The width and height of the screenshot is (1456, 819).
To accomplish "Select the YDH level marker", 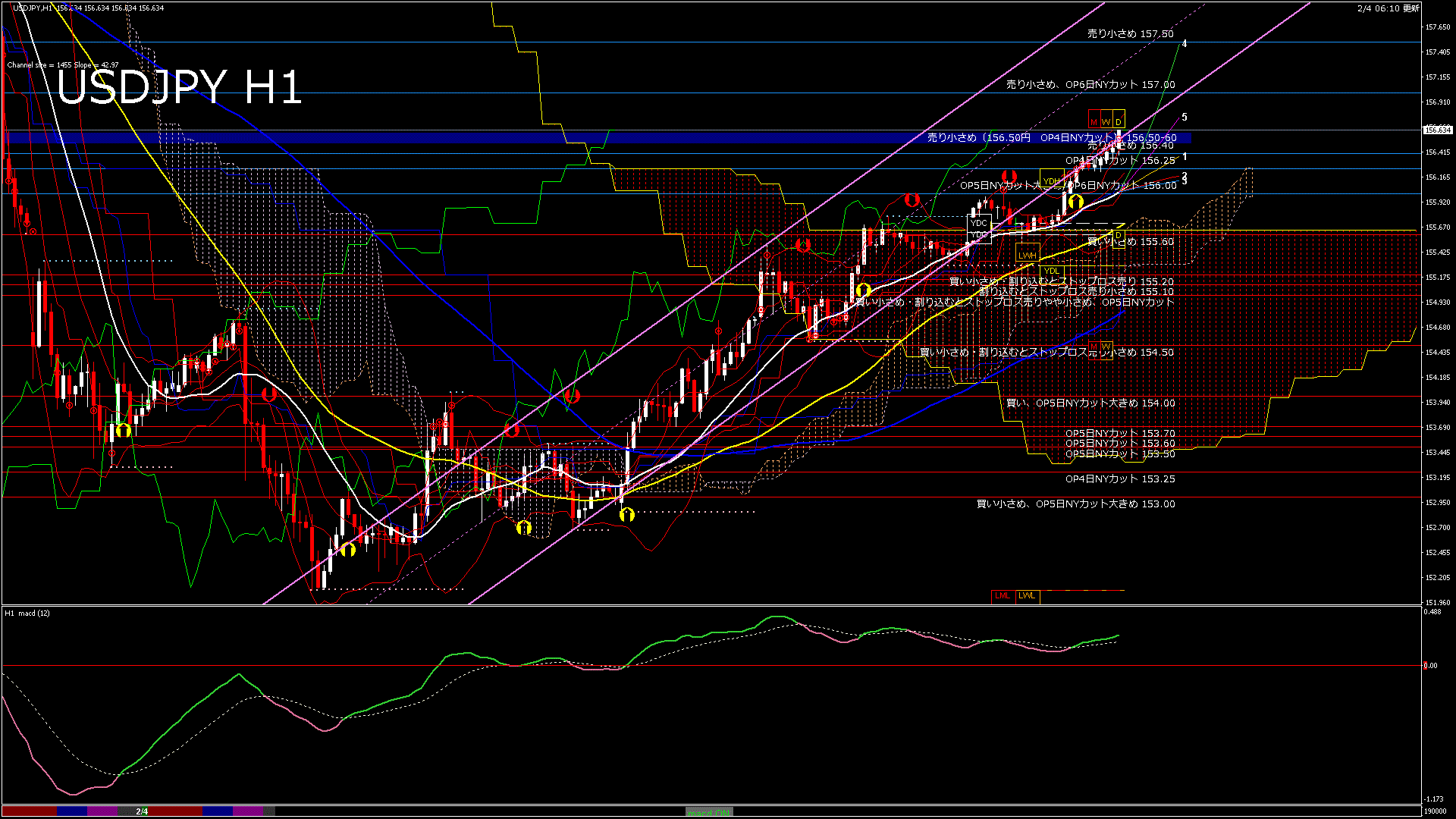I will [1051, 180].
